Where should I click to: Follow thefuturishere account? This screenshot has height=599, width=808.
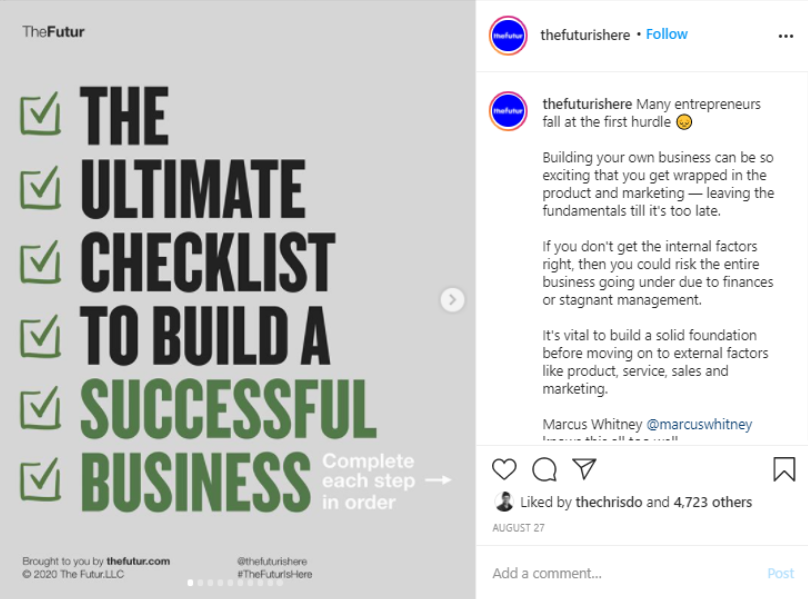coord(666,34)
